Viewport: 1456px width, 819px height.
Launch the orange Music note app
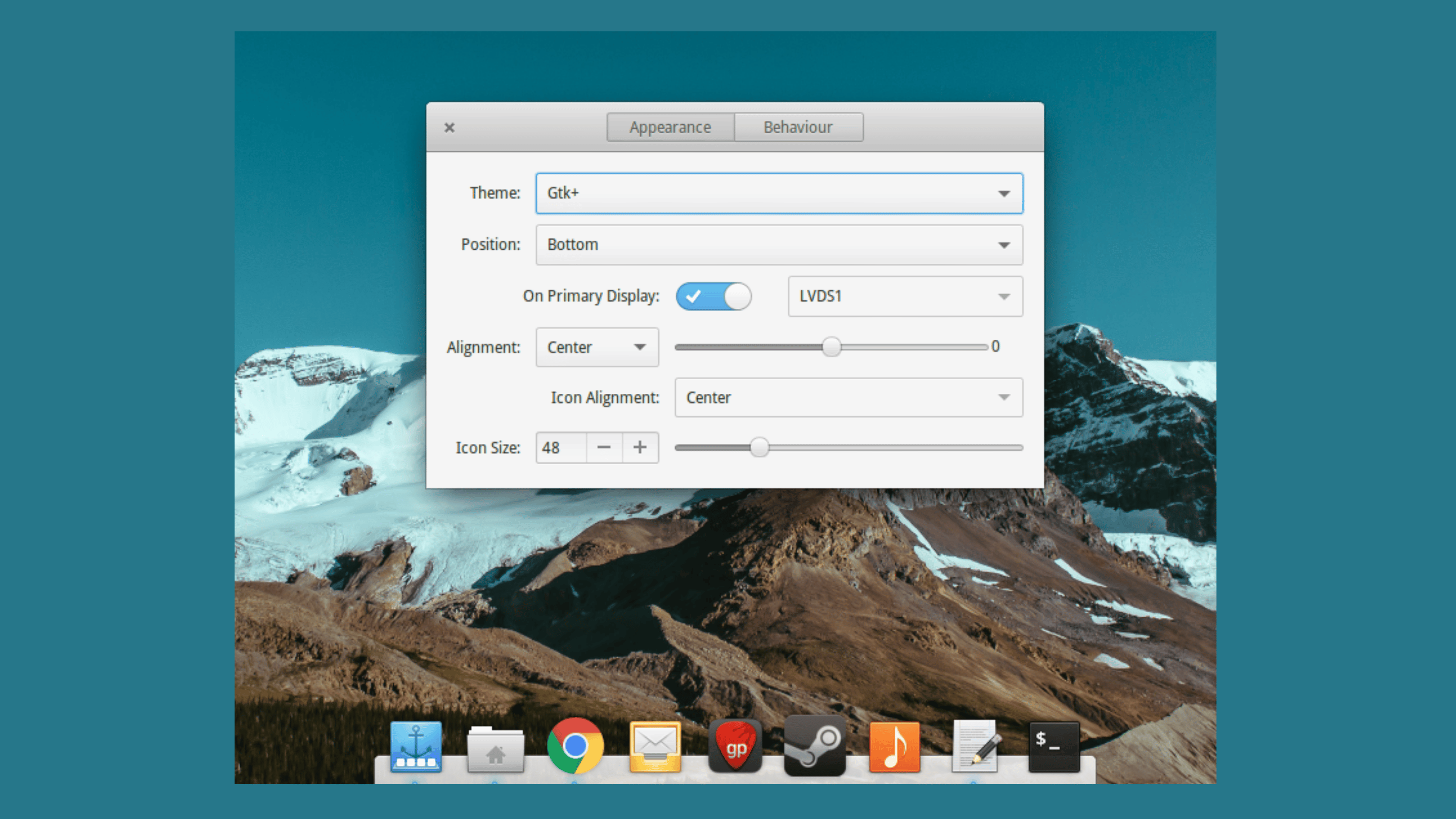[895, 747]
